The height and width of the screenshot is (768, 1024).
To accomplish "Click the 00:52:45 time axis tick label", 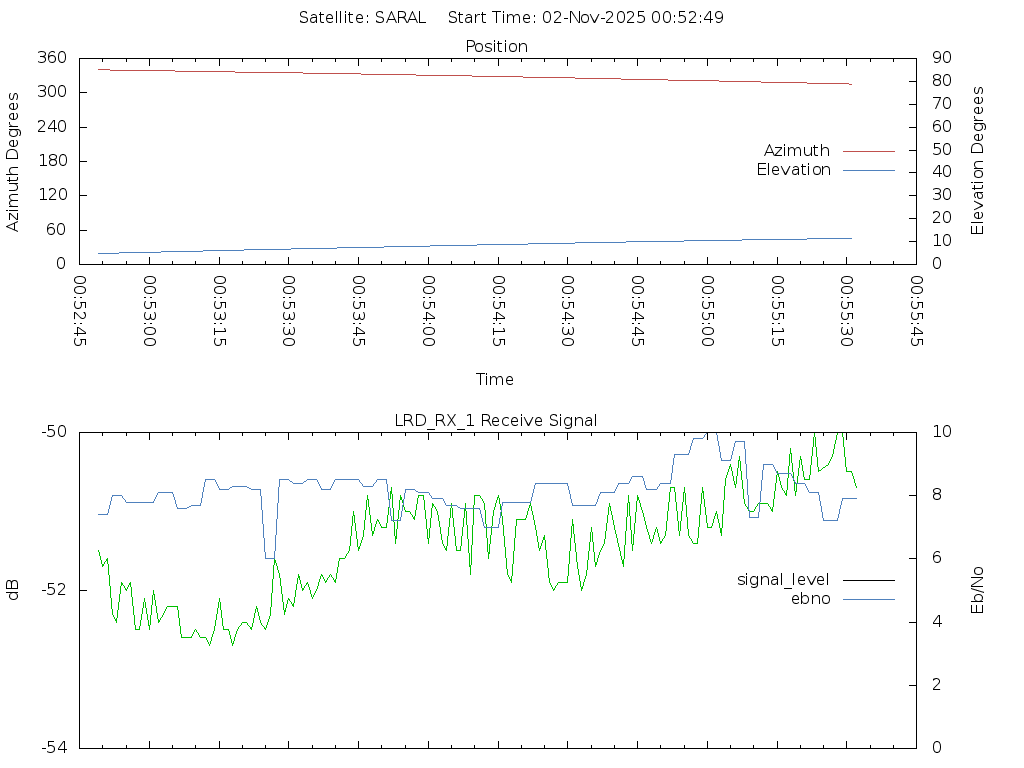I will 80,311.
